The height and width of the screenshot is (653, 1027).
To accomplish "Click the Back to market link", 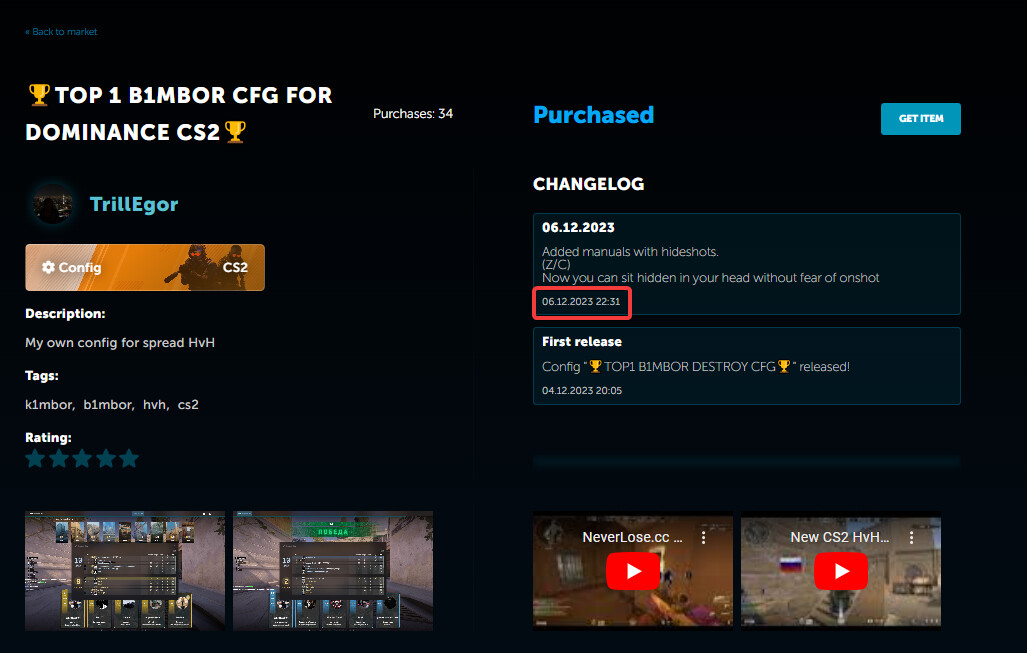I will 61,32.
